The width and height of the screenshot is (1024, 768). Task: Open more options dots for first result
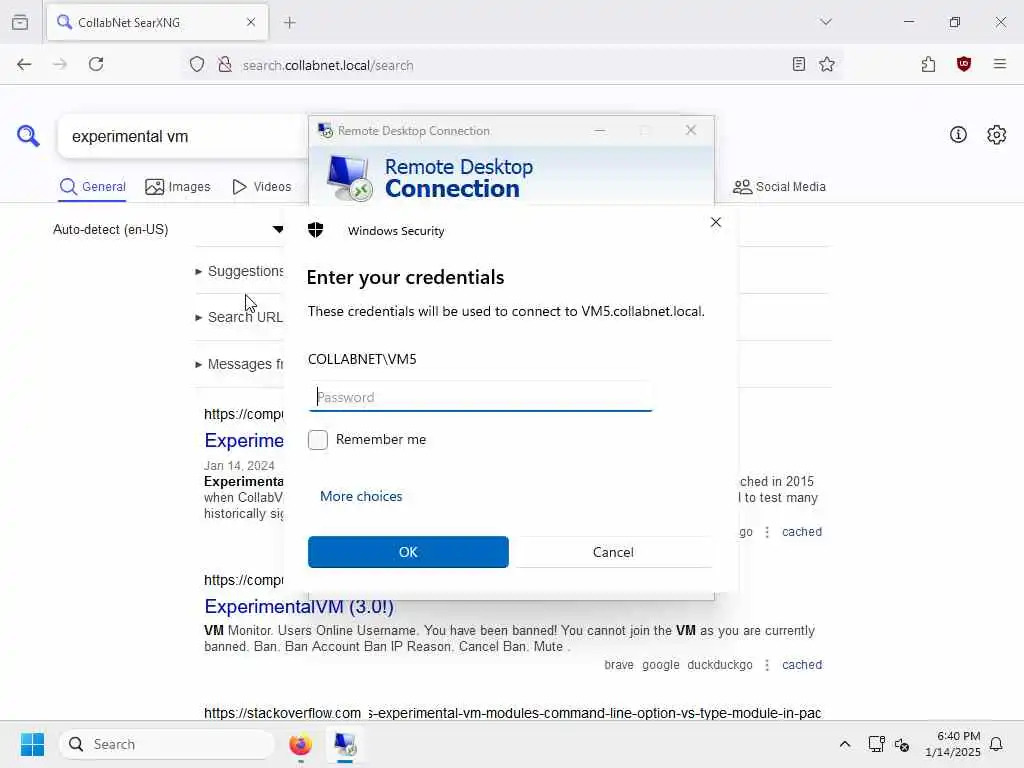pyautogui.click(x=767, y=532)
